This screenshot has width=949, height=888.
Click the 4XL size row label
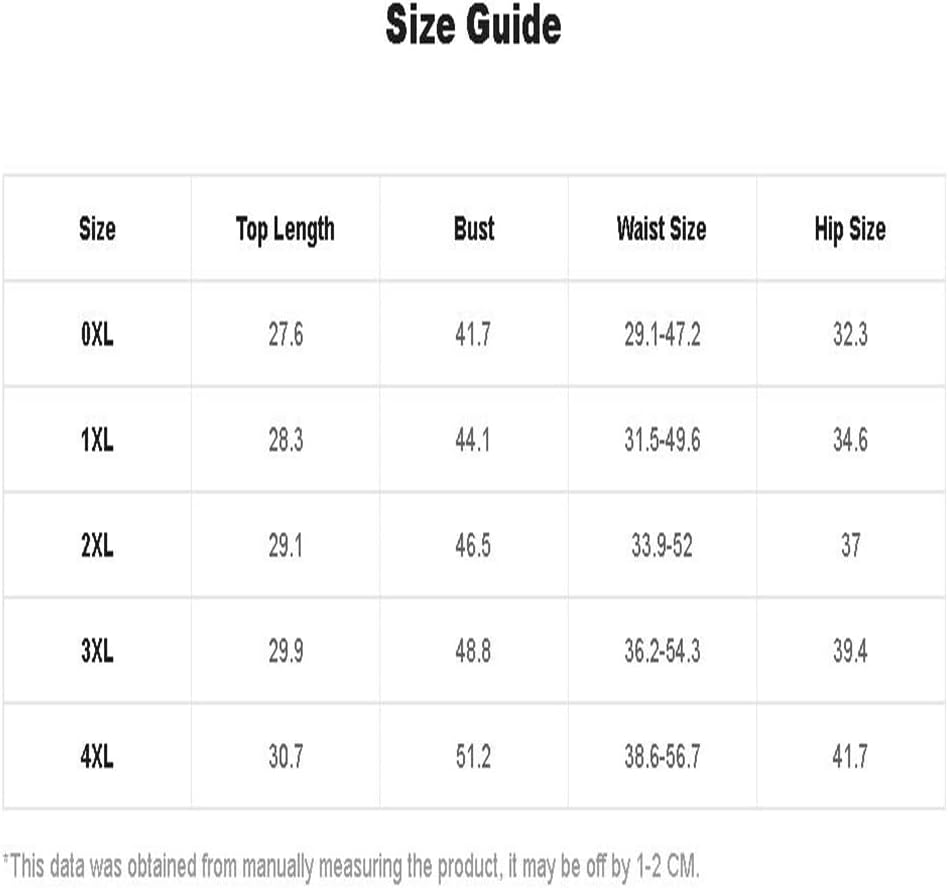97,756
